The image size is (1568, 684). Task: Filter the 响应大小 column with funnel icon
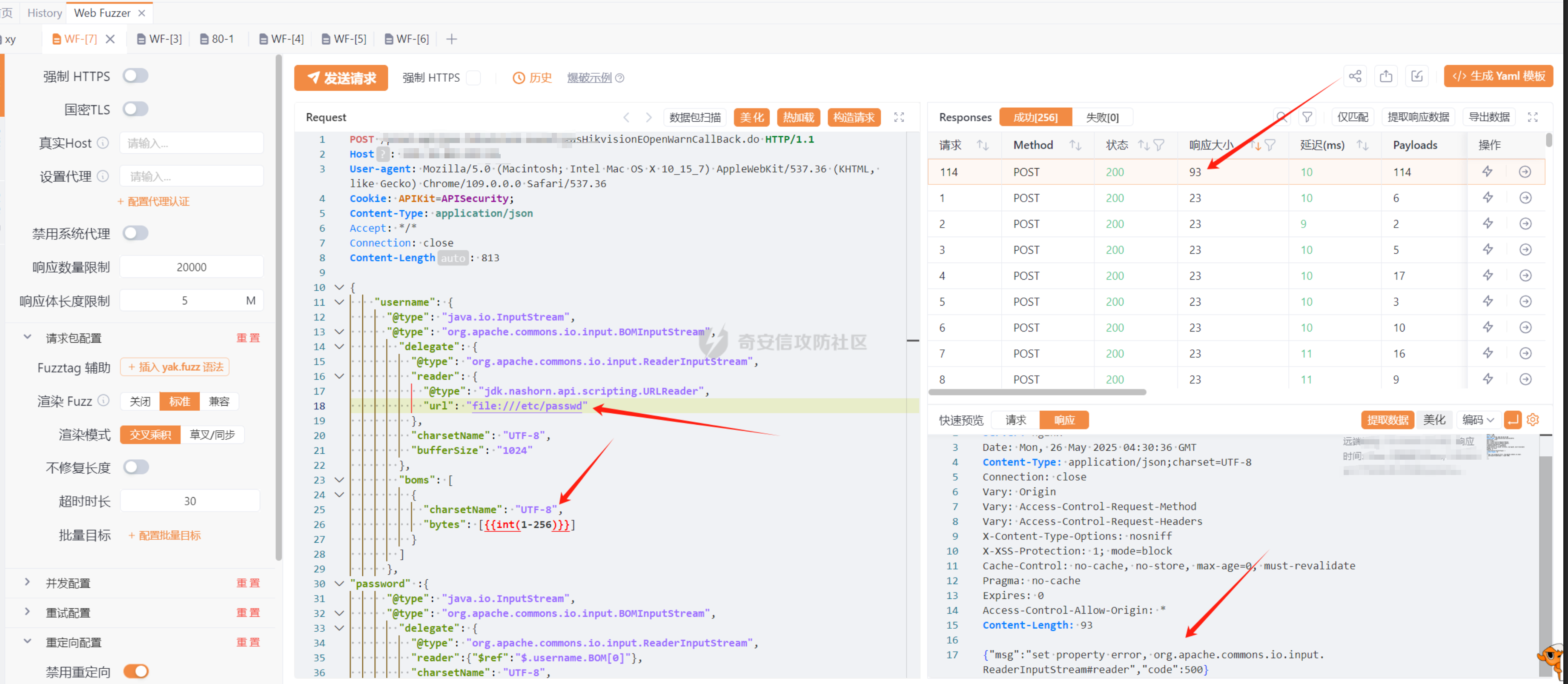(x=1270, y=145)
